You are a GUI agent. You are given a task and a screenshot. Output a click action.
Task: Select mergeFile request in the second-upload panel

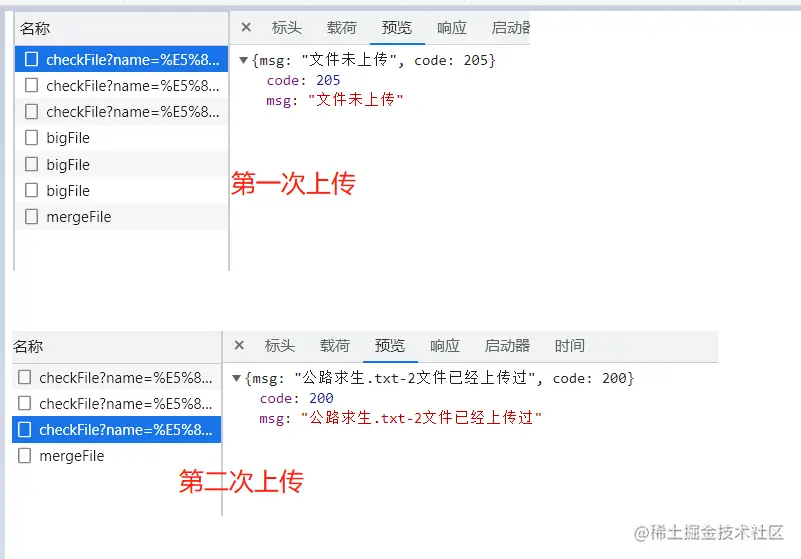tap(116, 455)
